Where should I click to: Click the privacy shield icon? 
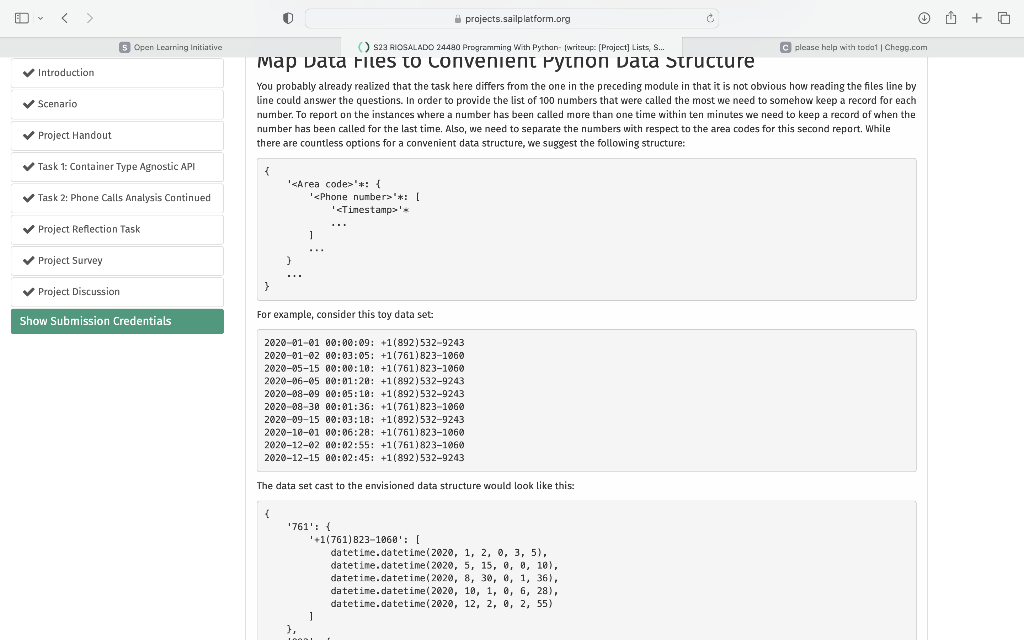(x=288, y=18)
